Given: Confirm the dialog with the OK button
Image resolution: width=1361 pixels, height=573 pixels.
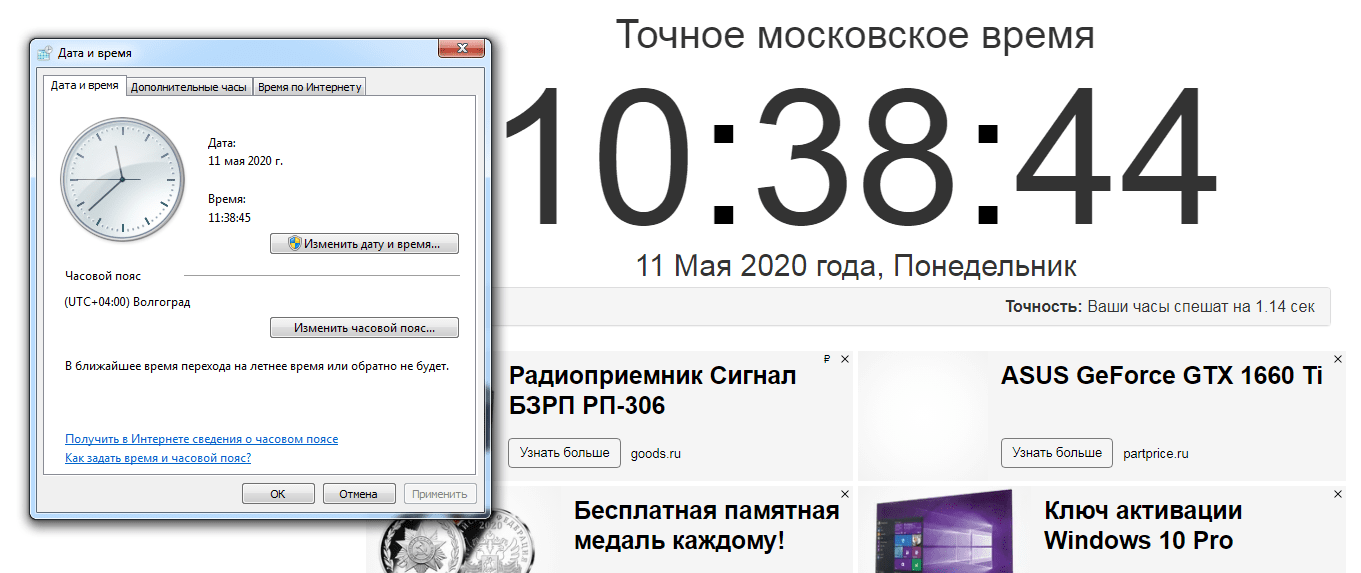Looking at the screenshot, I should (278, 493).
